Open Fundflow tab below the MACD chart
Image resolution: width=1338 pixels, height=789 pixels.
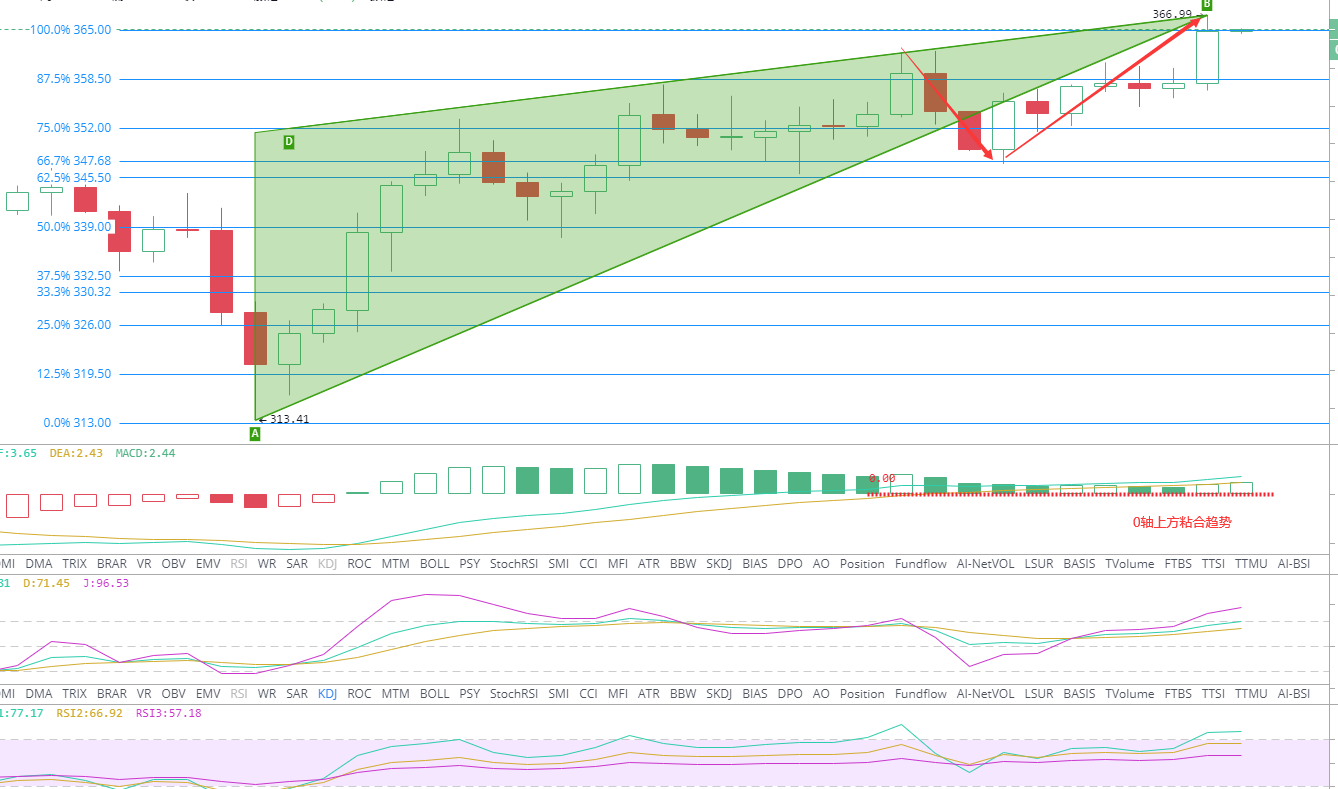click(921, 564)
